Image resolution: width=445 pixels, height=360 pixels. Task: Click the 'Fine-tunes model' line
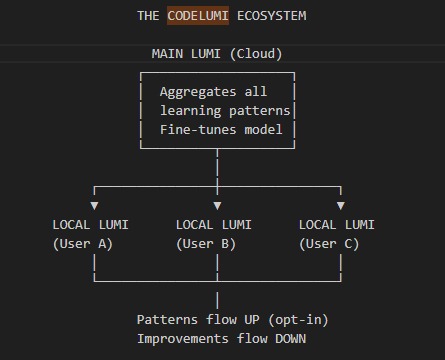221,129
